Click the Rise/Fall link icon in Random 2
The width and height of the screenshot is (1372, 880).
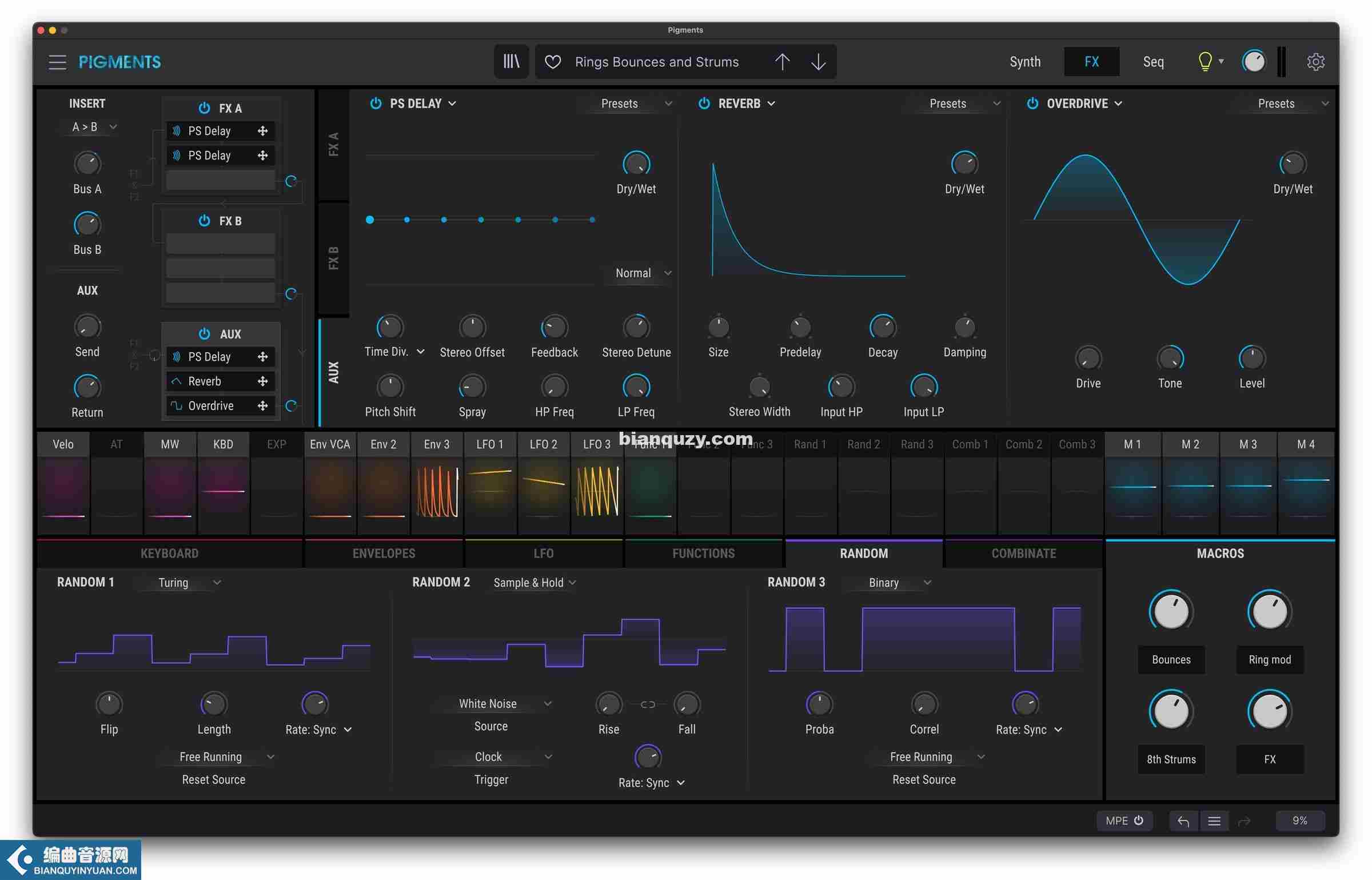coord(648,704)
